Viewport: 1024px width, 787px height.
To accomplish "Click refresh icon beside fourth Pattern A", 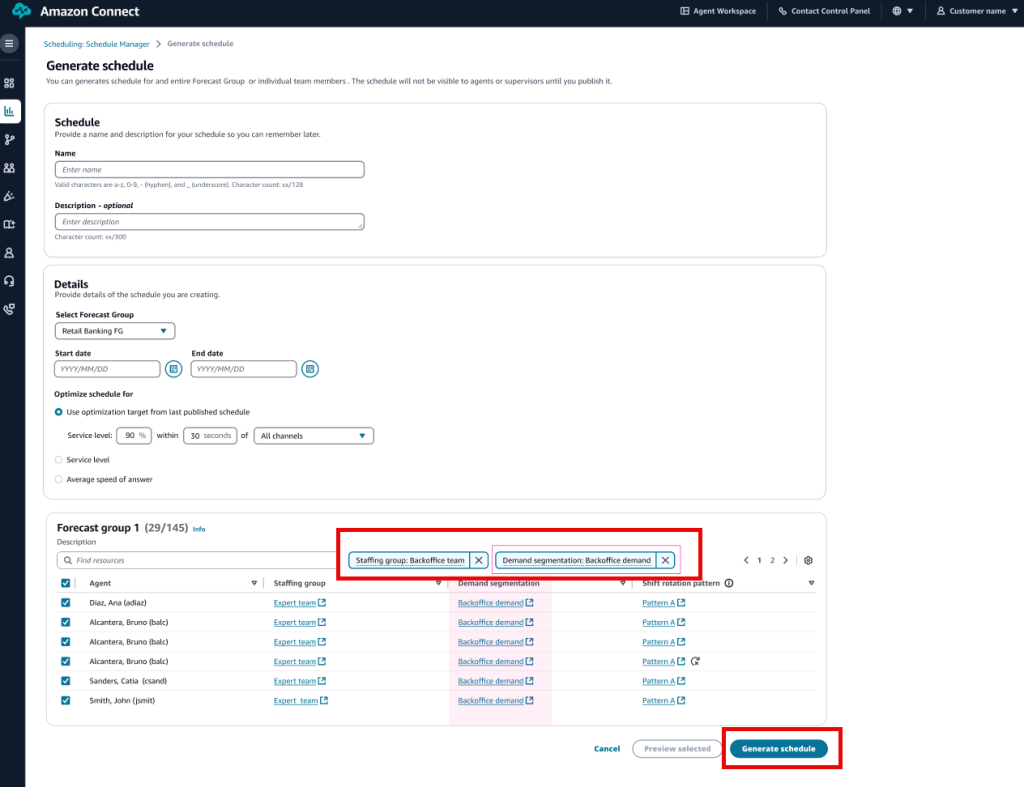I will click(696, 662).
